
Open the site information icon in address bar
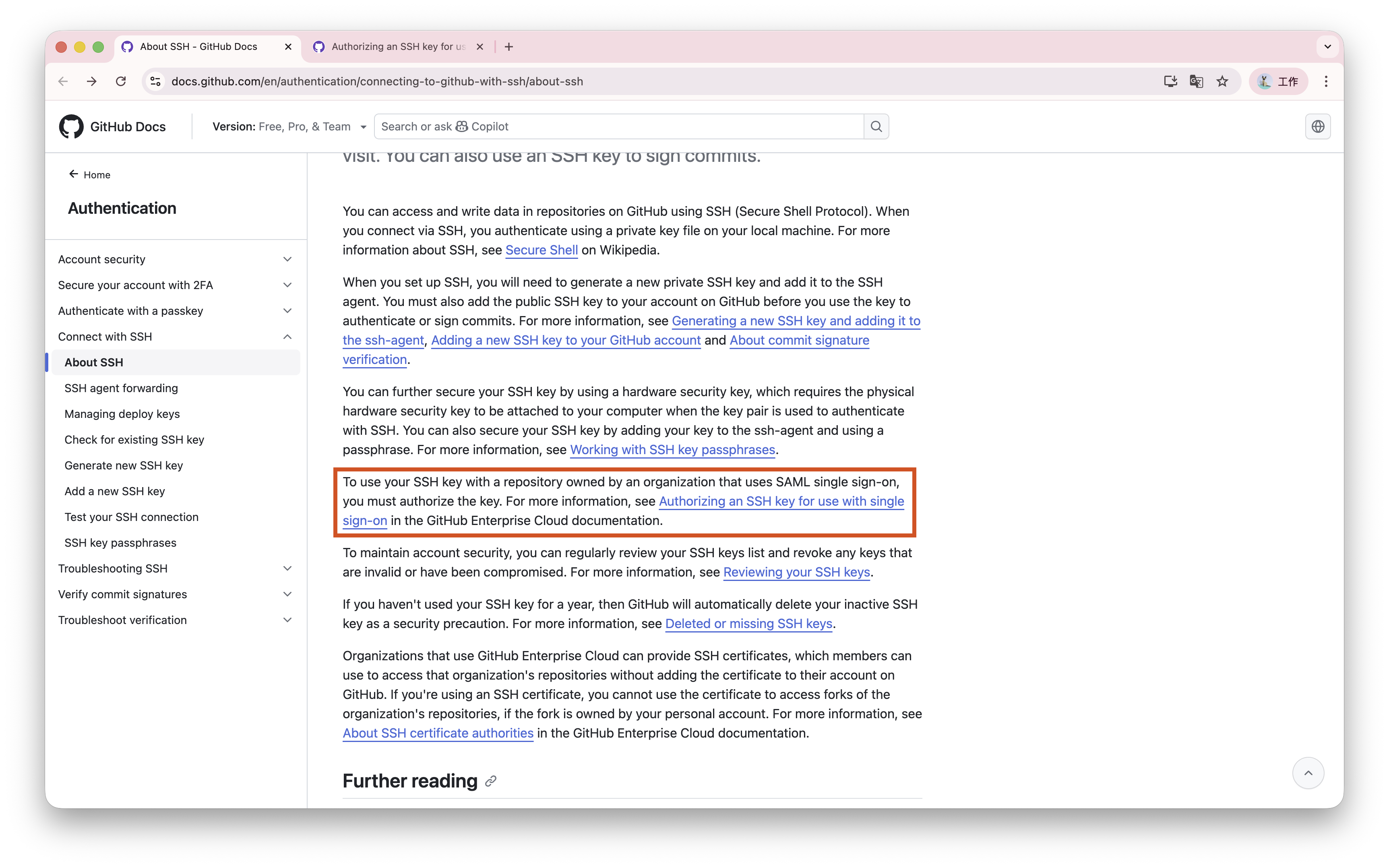[155, 81]
